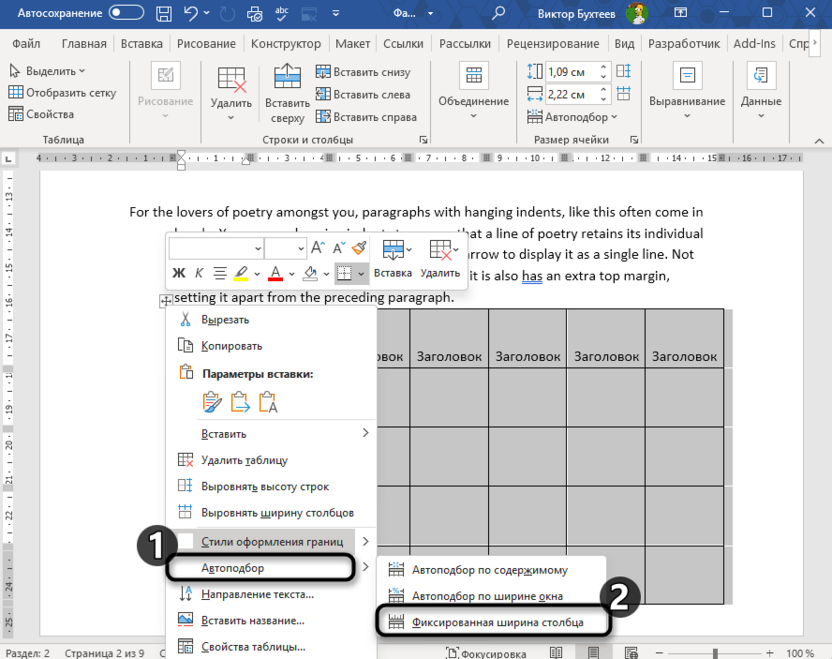The width and height of the screenshot is (832, 659).
Task: Click the shading paint bucket icon
Action: [310, 273]
